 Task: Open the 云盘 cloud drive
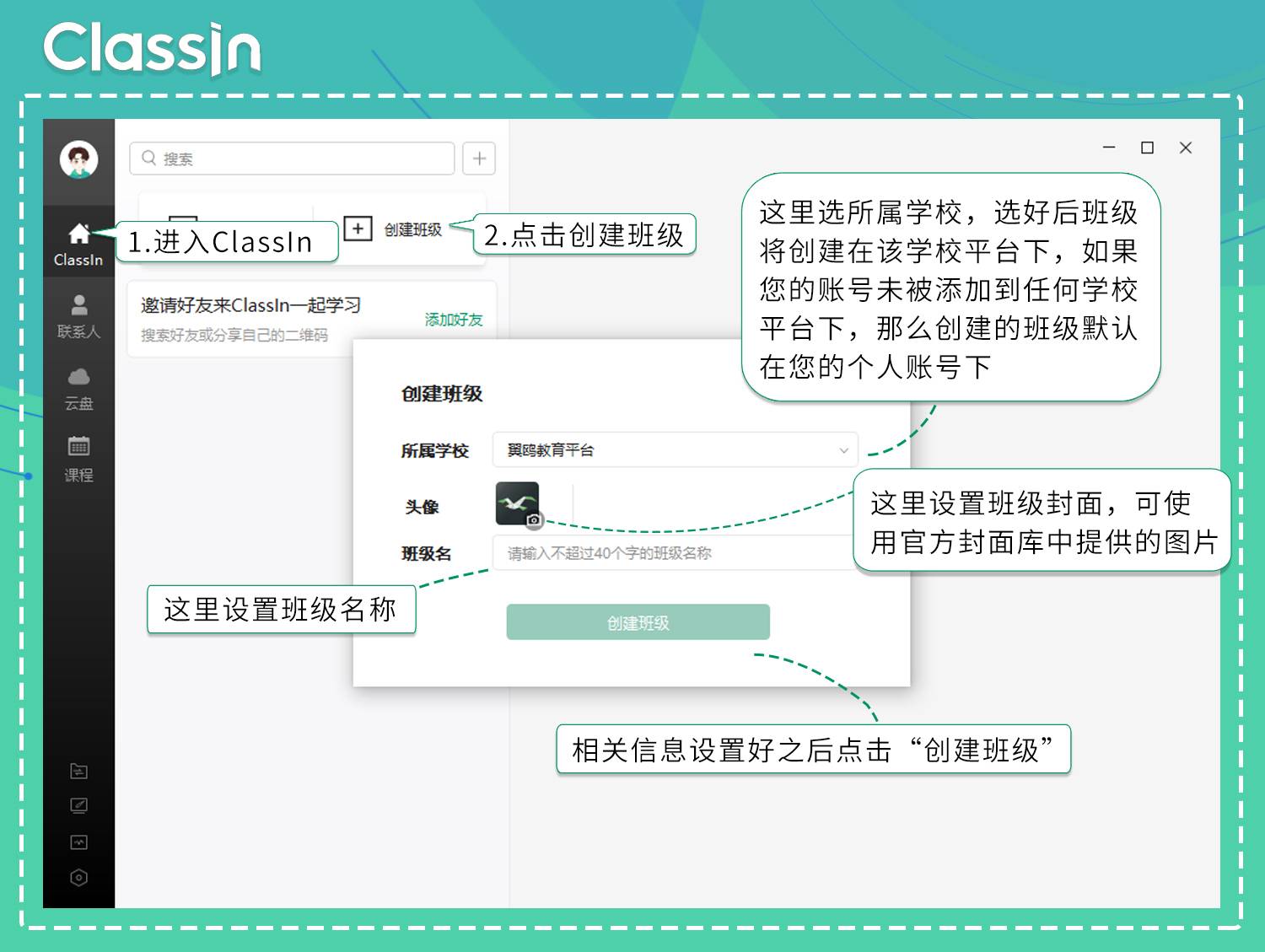click(x=78, y=388)
